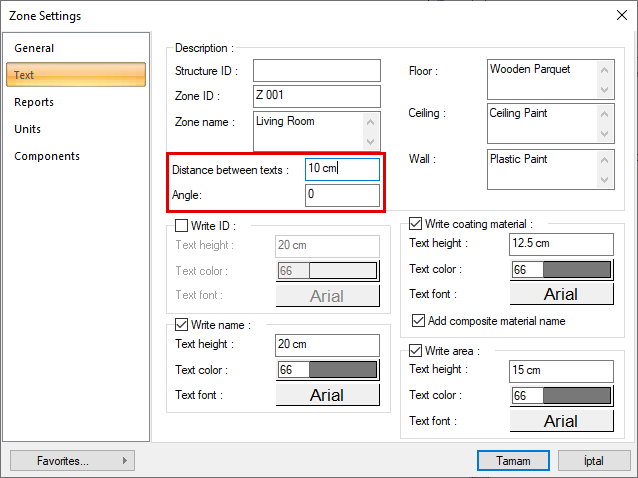Switch to the Reports section
This screenshot has width=638, height=478.
pos(35,102)
